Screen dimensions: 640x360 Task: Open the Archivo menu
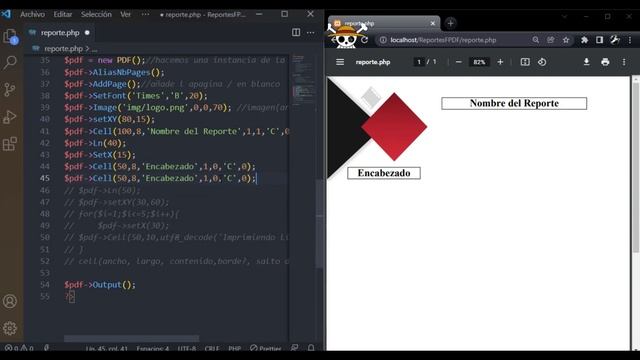(x=32, y=14)
